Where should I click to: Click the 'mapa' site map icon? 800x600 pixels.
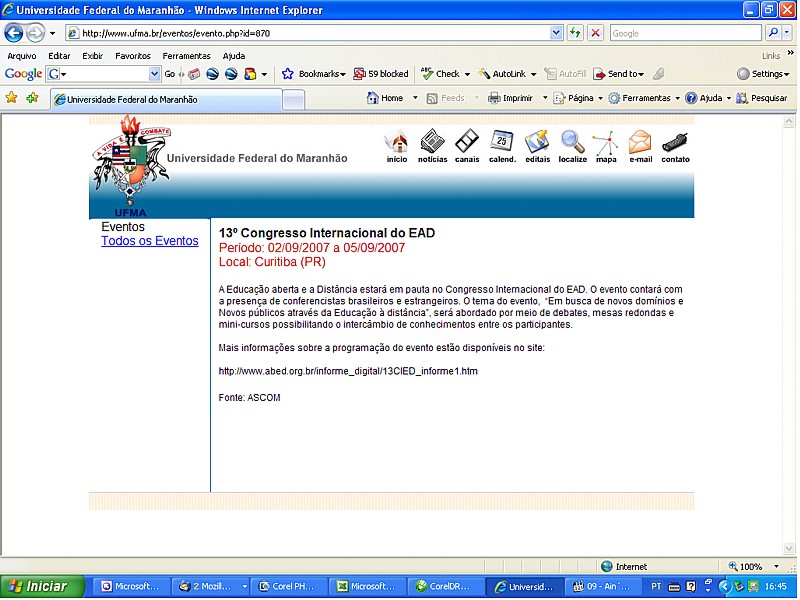[x=606, y=145]
